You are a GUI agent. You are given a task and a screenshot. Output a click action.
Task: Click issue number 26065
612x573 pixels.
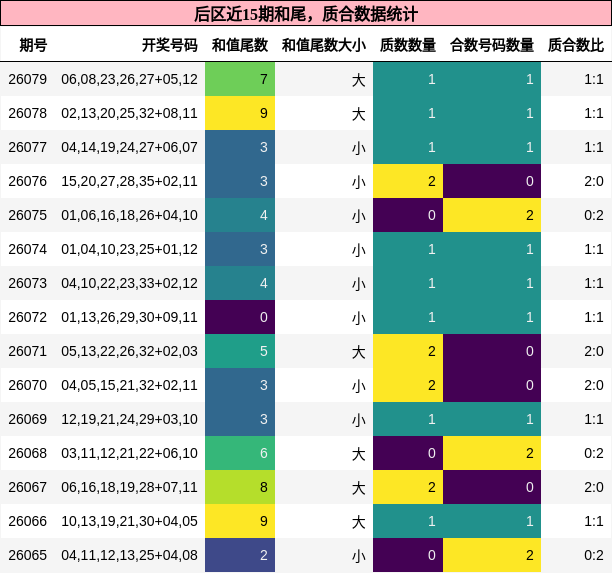[x=27, y=555]
